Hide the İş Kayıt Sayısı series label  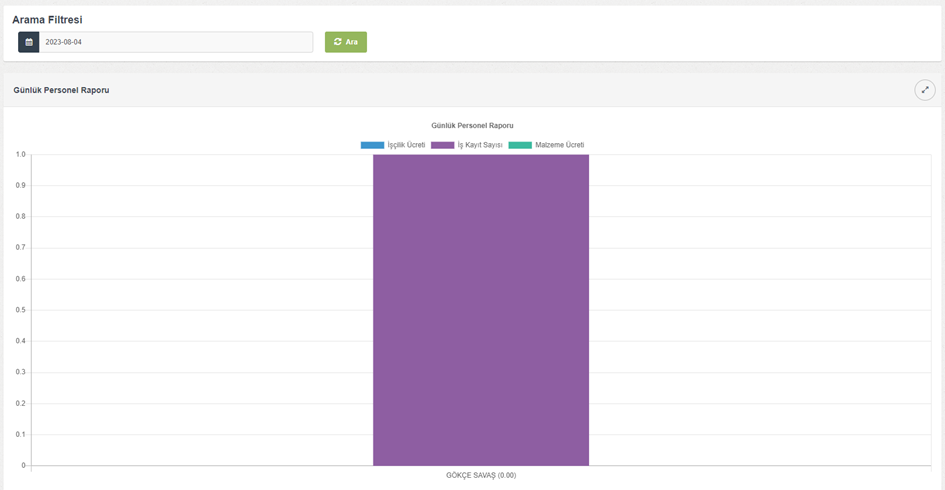(480, 145)
